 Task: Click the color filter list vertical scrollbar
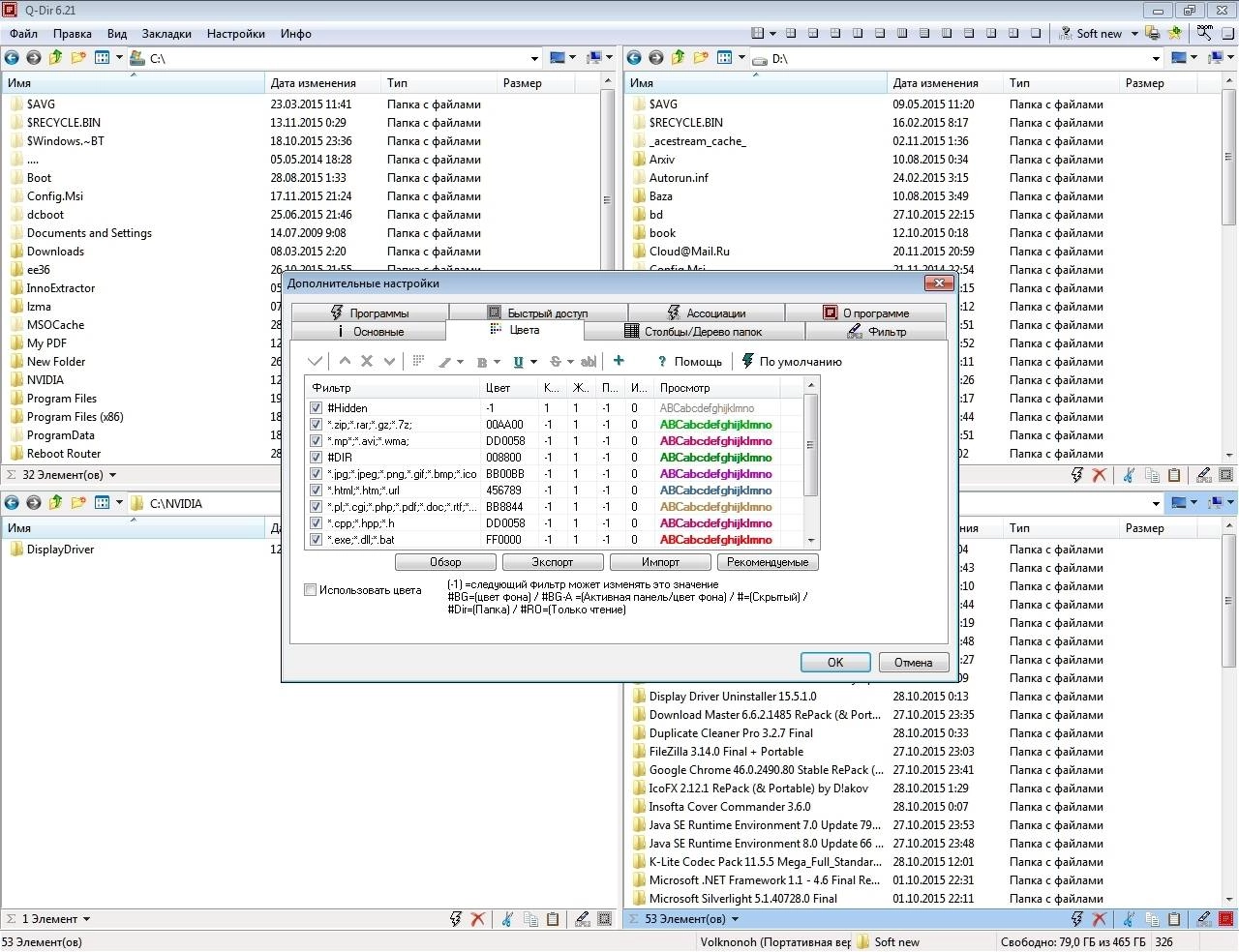pyautogui.click(x=811, y=464)
